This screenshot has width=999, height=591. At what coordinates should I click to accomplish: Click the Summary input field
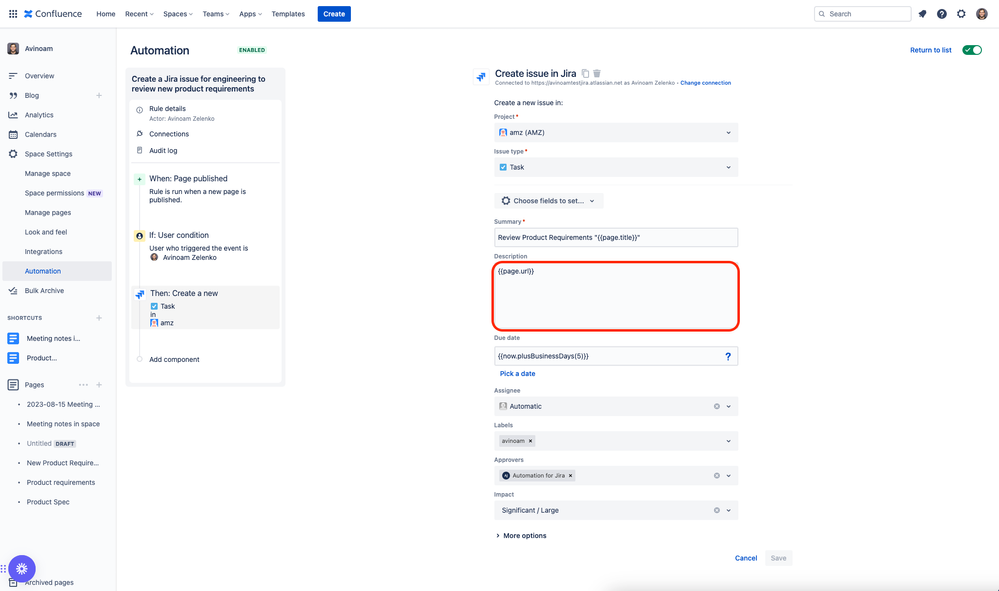615,238
